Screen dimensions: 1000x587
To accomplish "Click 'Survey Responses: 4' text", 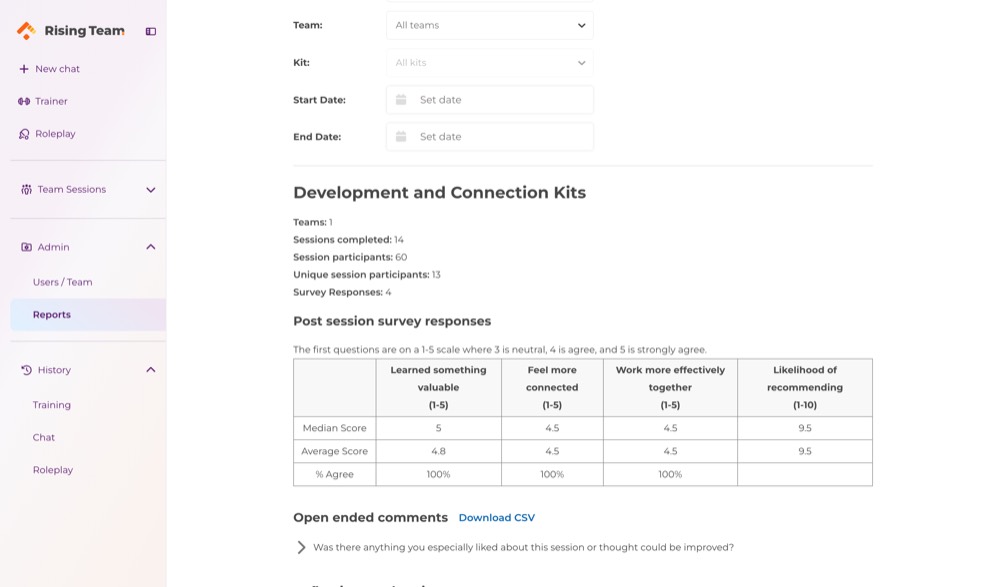I will [x=342, y=292].
